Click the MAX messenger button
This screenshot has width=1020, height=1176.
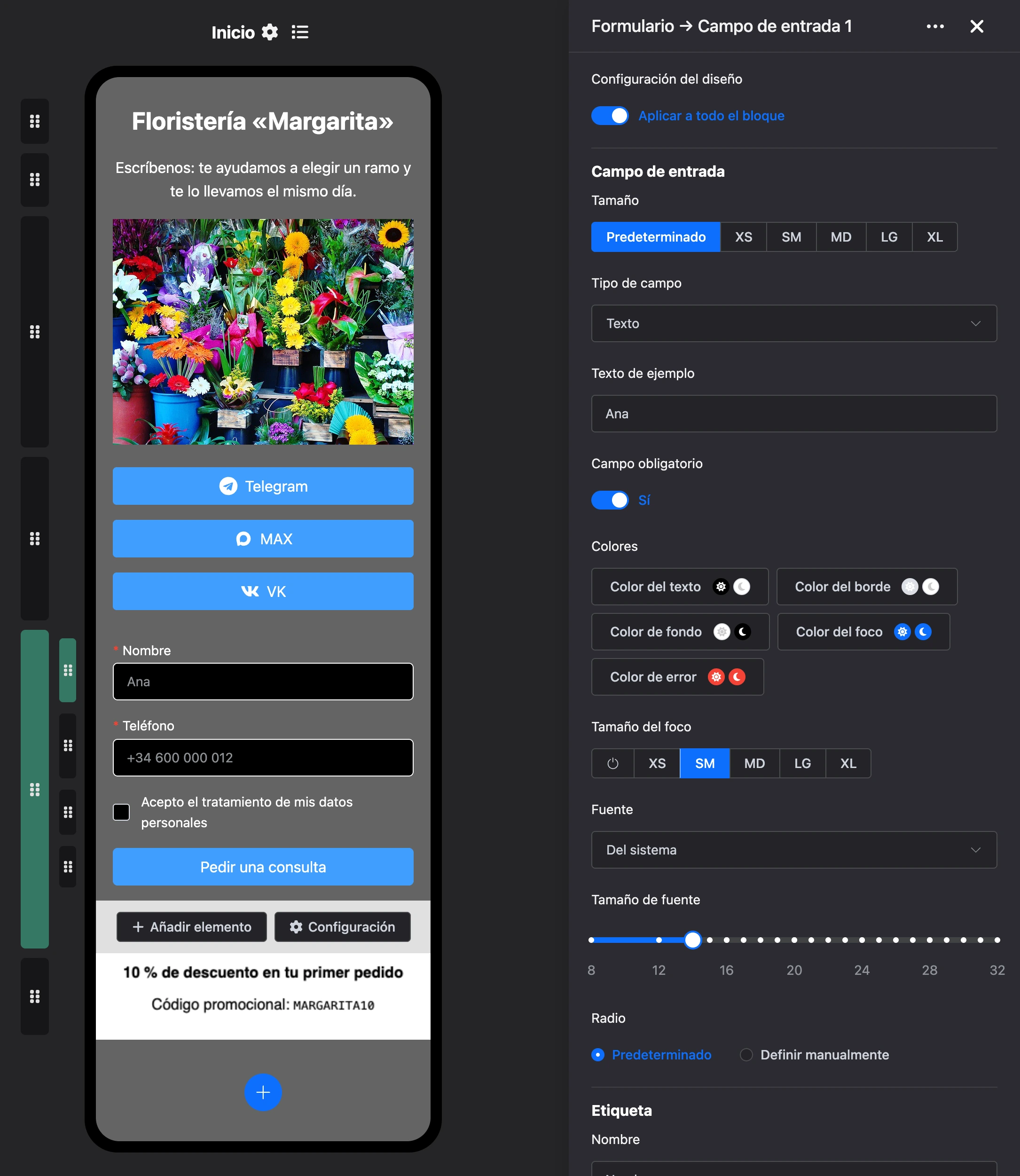click(263, 539)
